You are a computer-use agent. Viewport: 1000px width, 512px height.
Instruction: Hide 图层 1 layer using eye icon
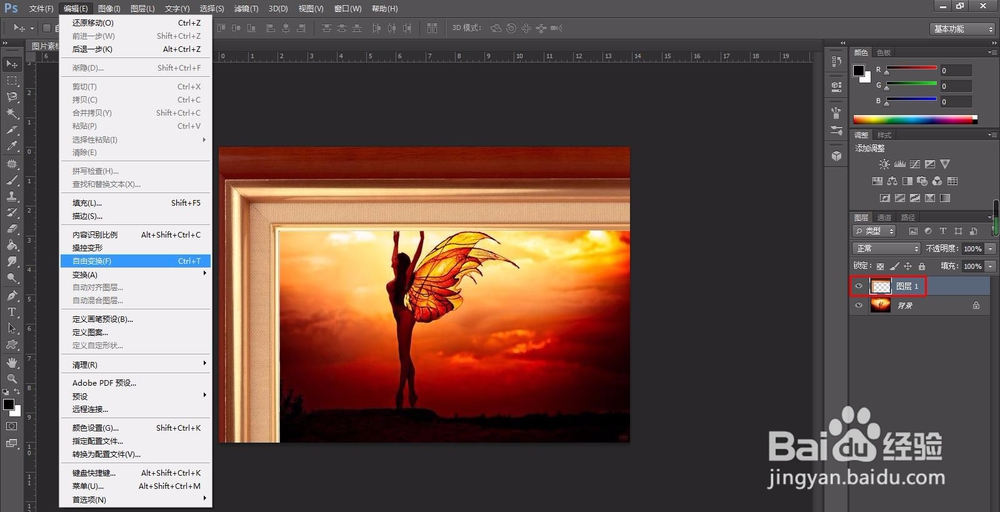pos(858,286)
